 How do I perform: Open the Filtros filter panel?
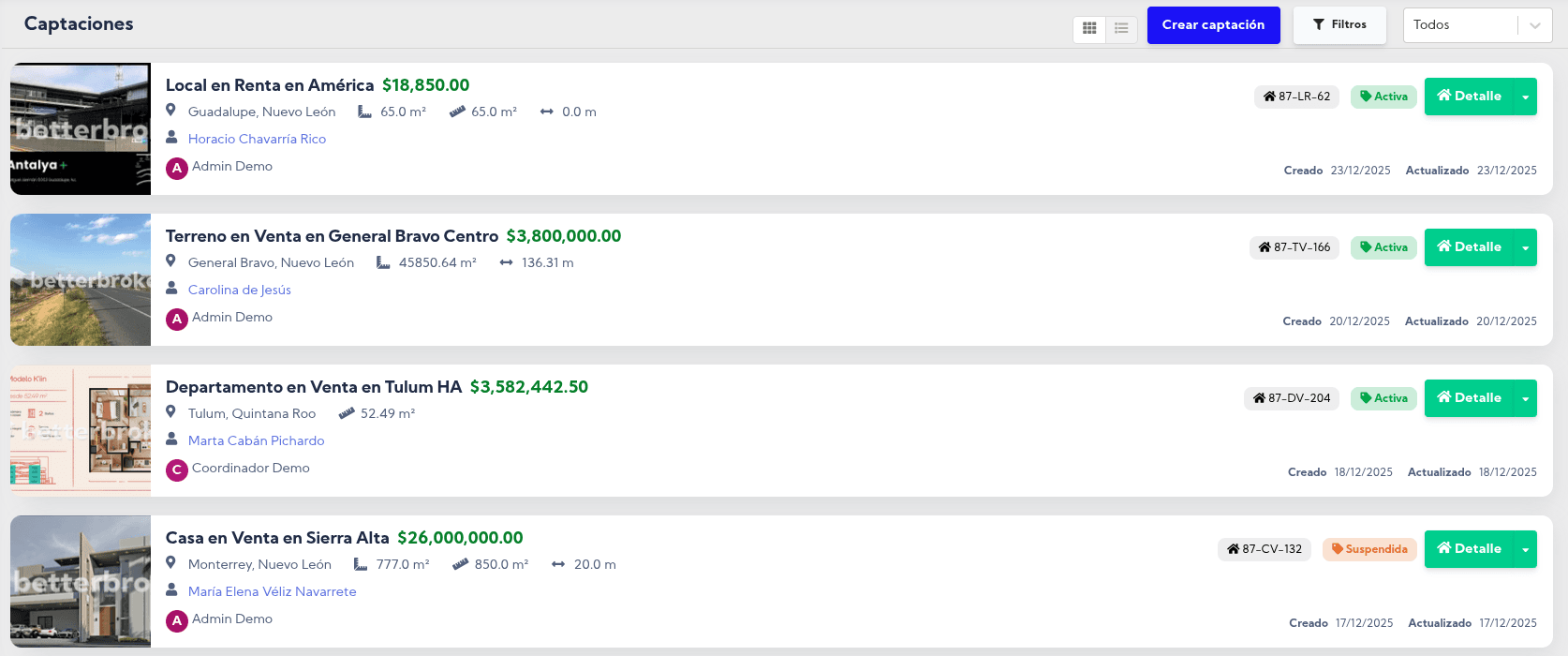point(1339,25)
